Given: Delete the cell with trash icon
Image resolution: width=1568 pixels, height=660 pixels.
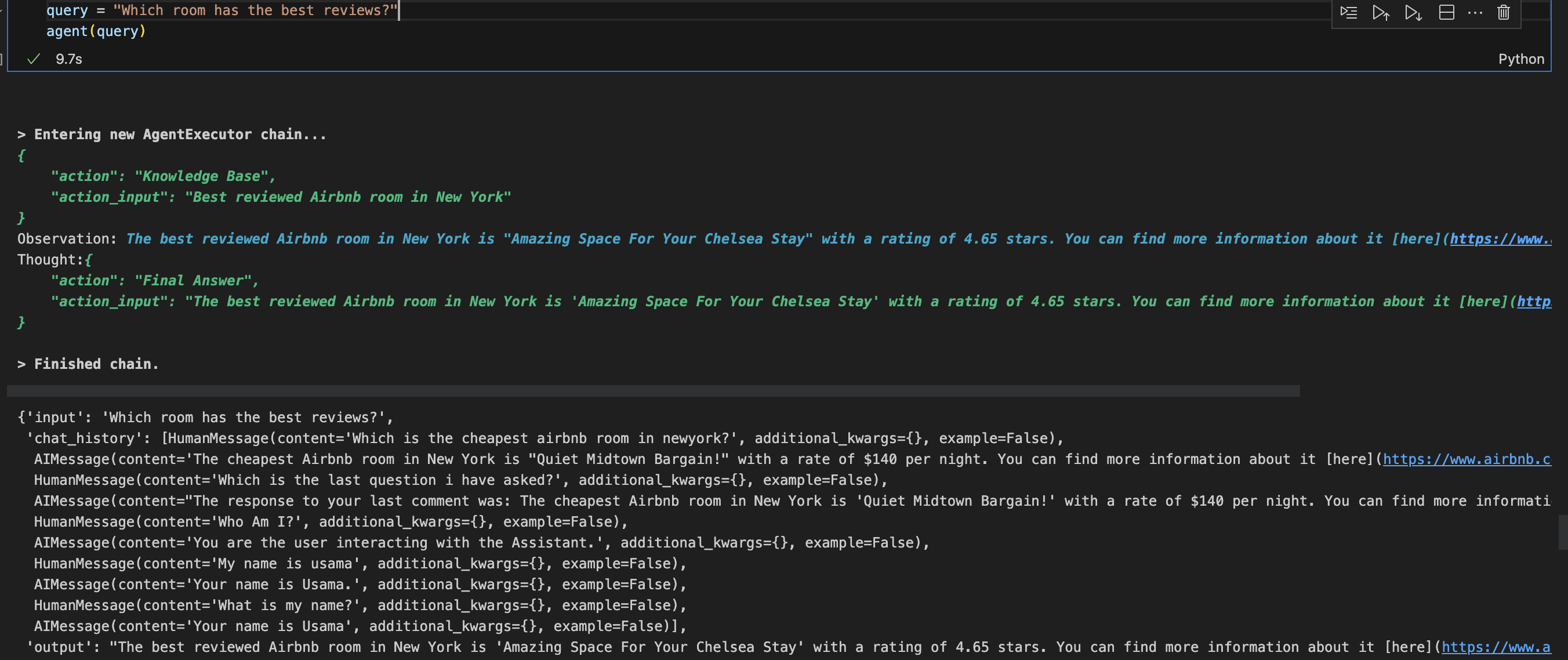Looking at the screenshot, I should pyautogui.click(x=1504, y=12).
